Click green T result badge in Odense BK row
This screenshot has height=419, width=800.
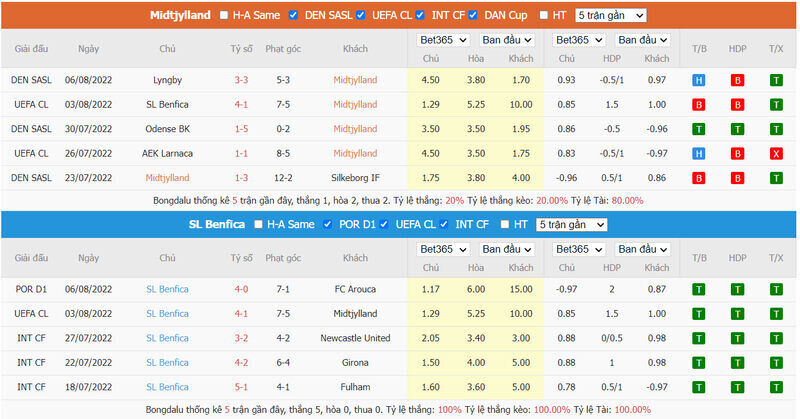click(698, 129)
